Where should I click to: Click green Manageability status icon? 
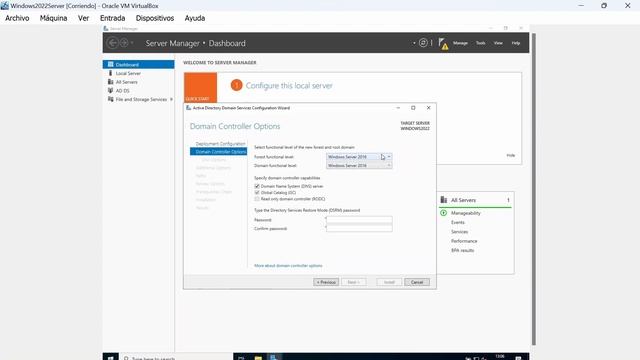coord(444,213)
